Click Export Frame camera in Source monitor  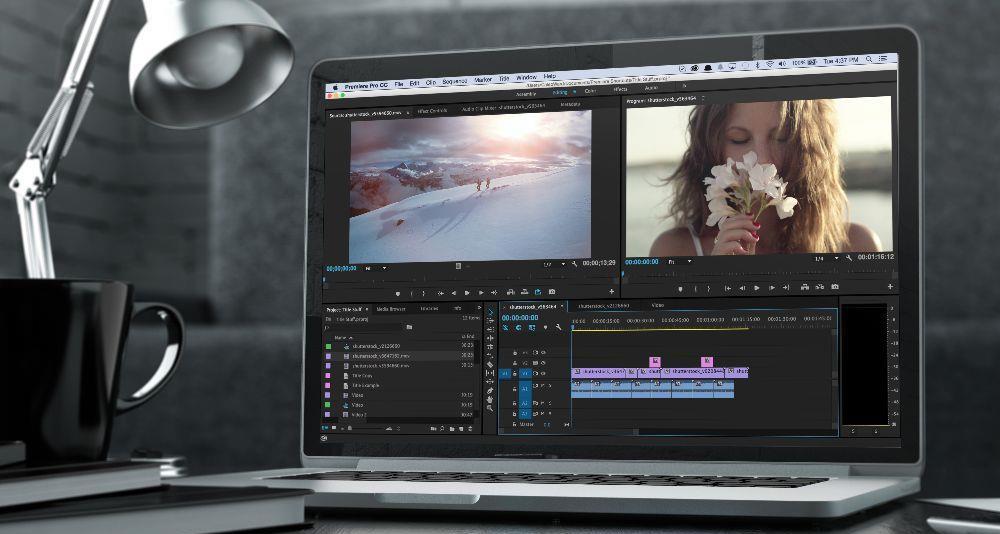[x=552, y=292]
